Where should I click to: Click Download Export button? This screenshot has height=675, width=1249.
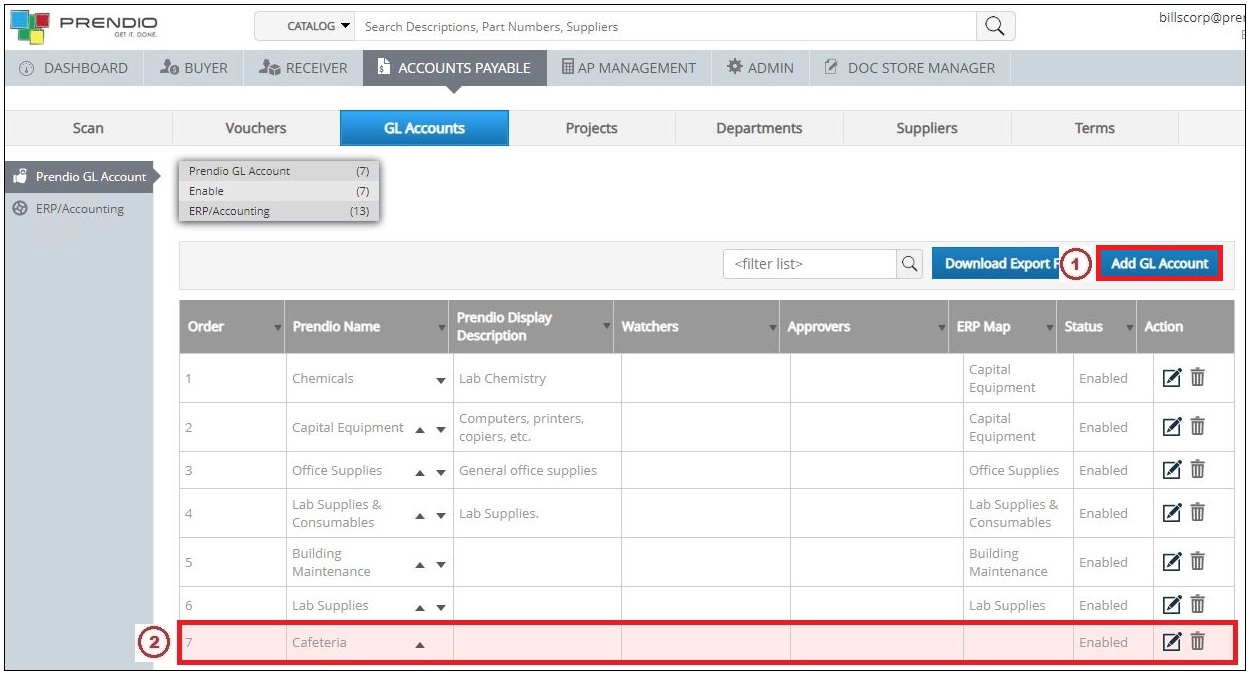(x=997, y=263)
